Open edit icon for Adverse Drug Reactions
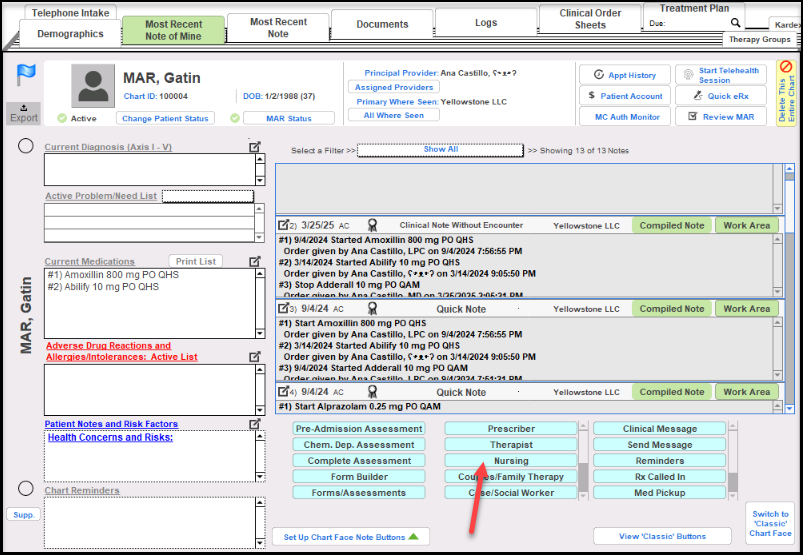Image resolution: width=803 pixels, height=555 pixels. [x=255, y=356]
